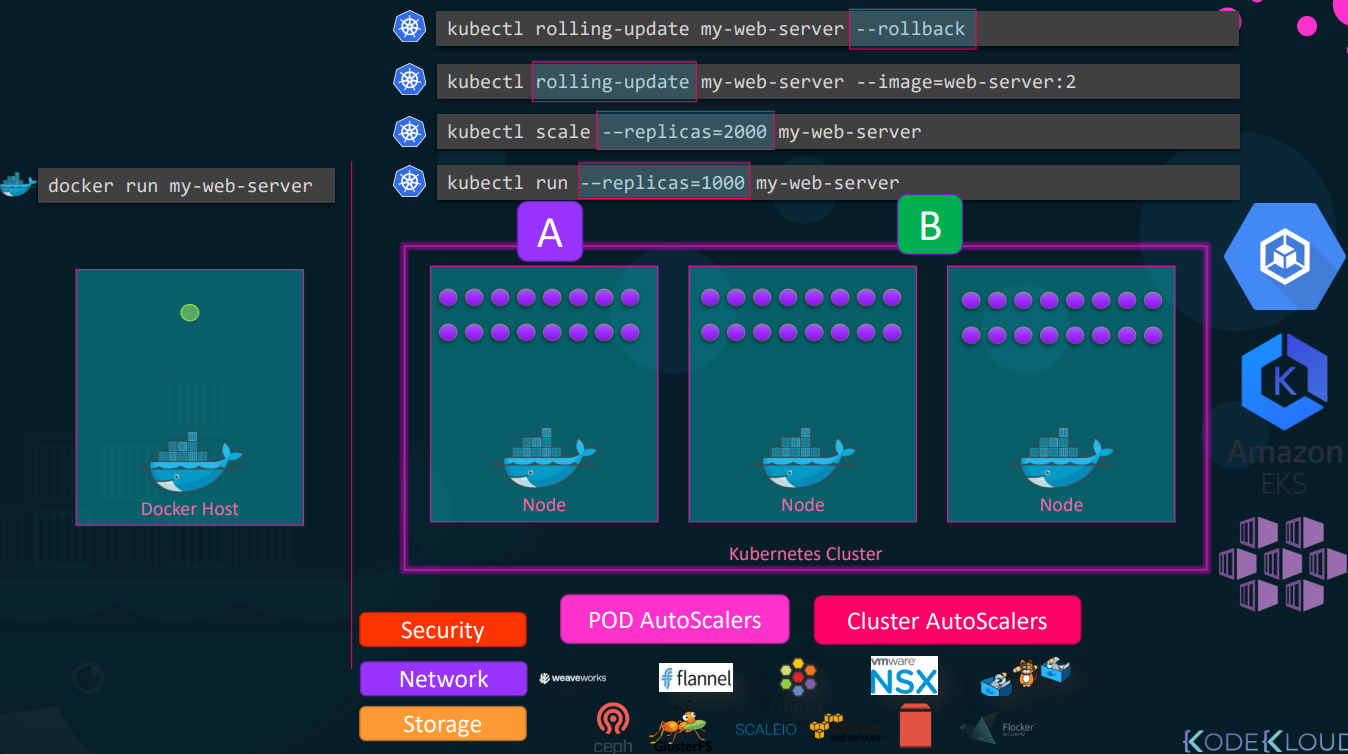This screenshot has height=754, width=1348.
Task: Click the --image=web-server:2 text
Action: click(966, 82)
